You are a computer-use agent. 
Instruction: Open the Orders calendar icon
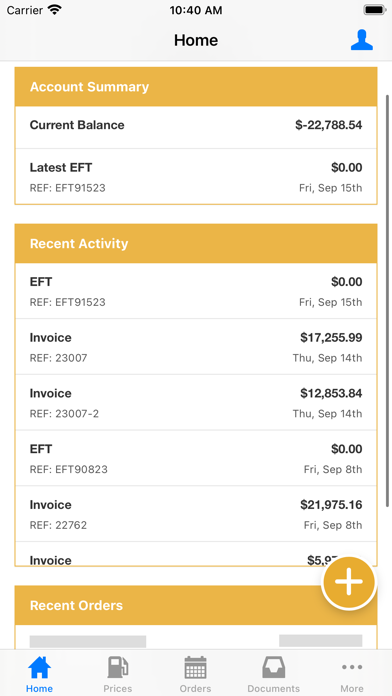195,667
